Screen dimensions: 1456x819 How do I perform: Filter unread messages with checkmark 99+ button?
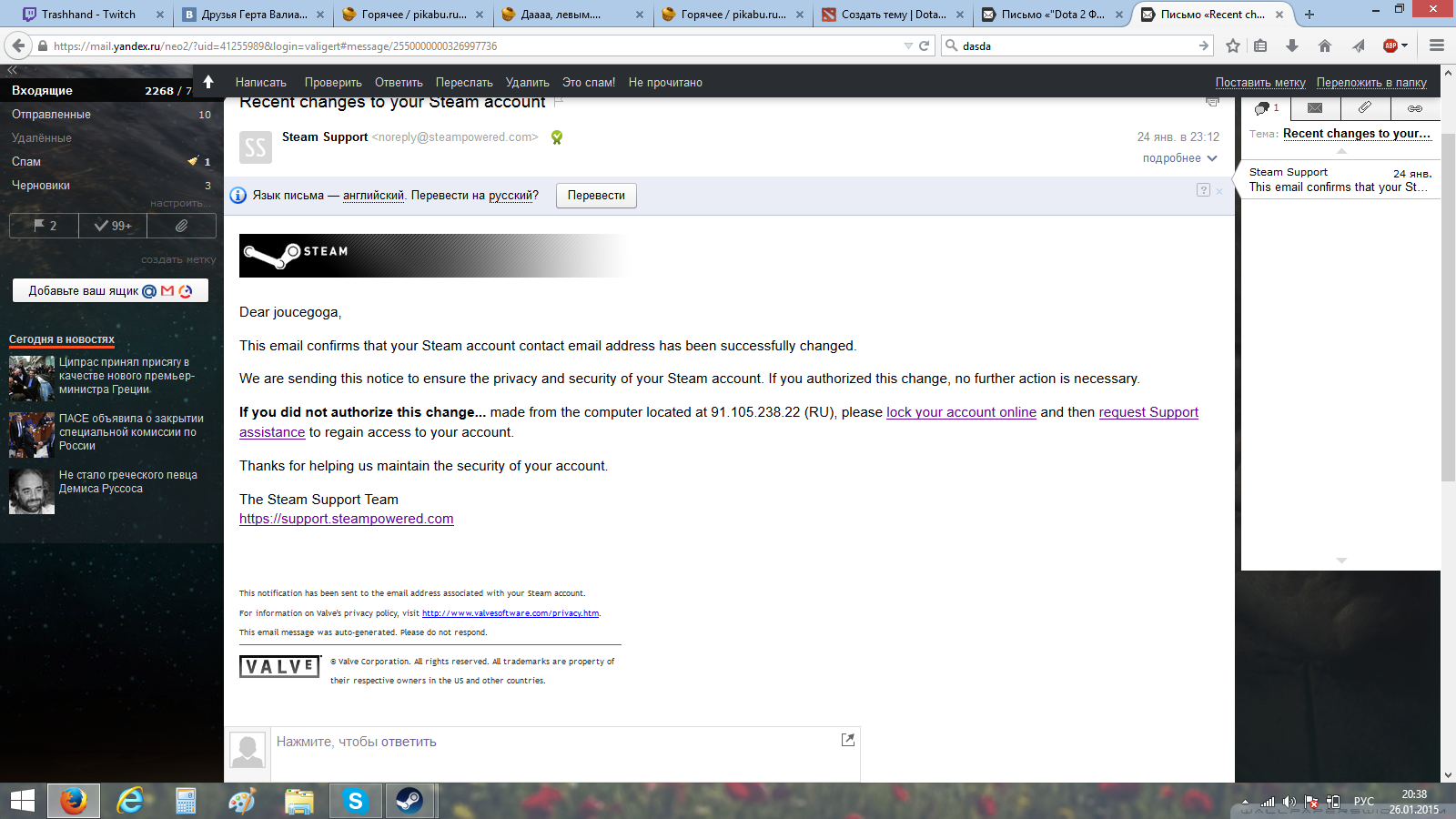(113, 226)
